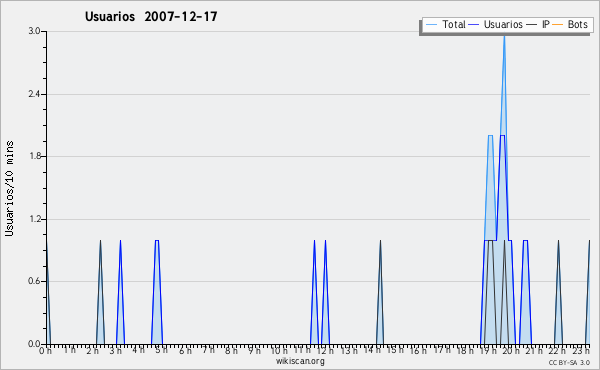Image resolution: width=600 pixels, height=370 pixels.
Task: Click the 'CC BY-SA 3.0' license text
Action: click(569, 362)
